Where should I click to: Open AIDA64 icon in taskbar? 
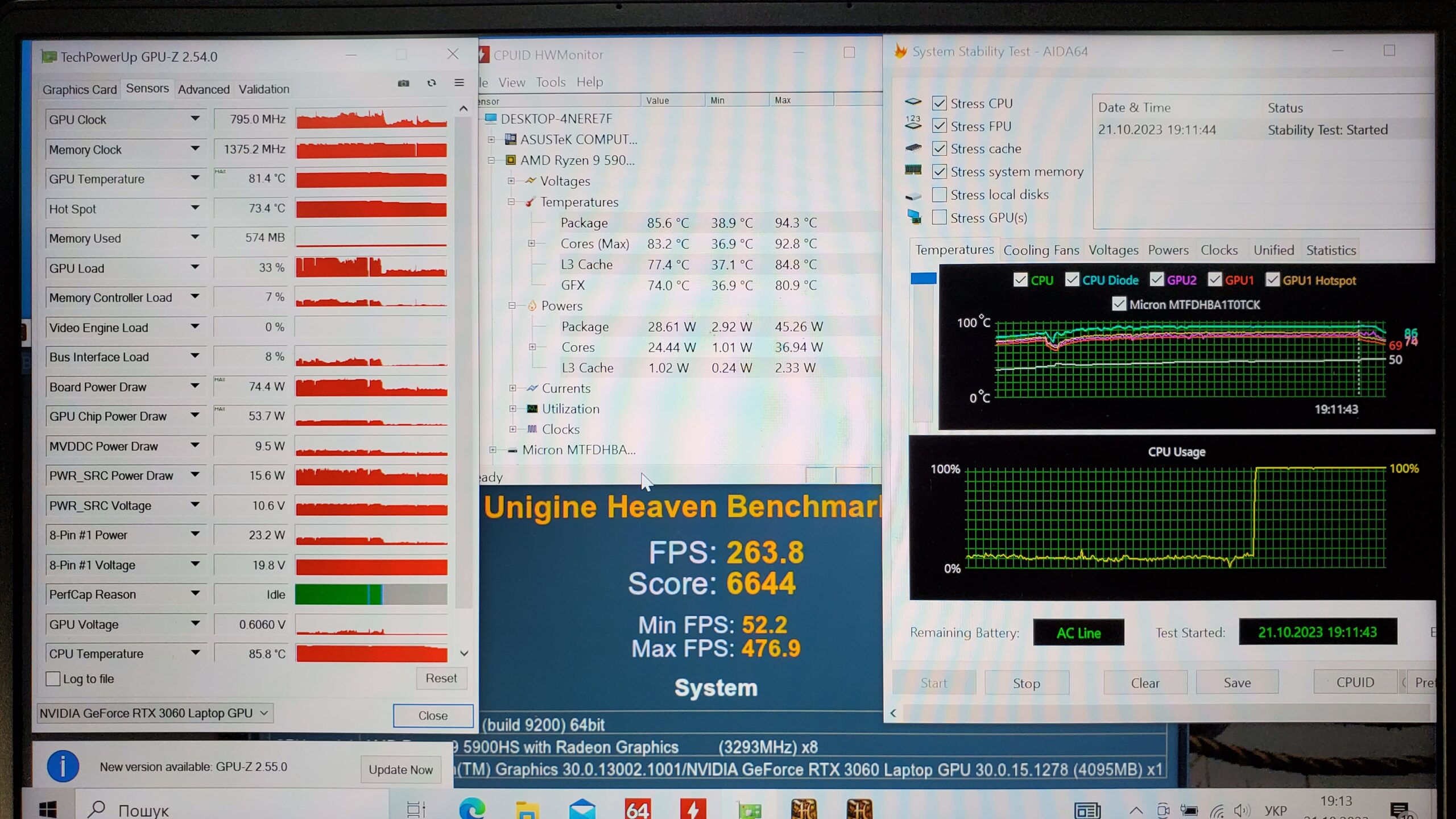click(637, 809)
